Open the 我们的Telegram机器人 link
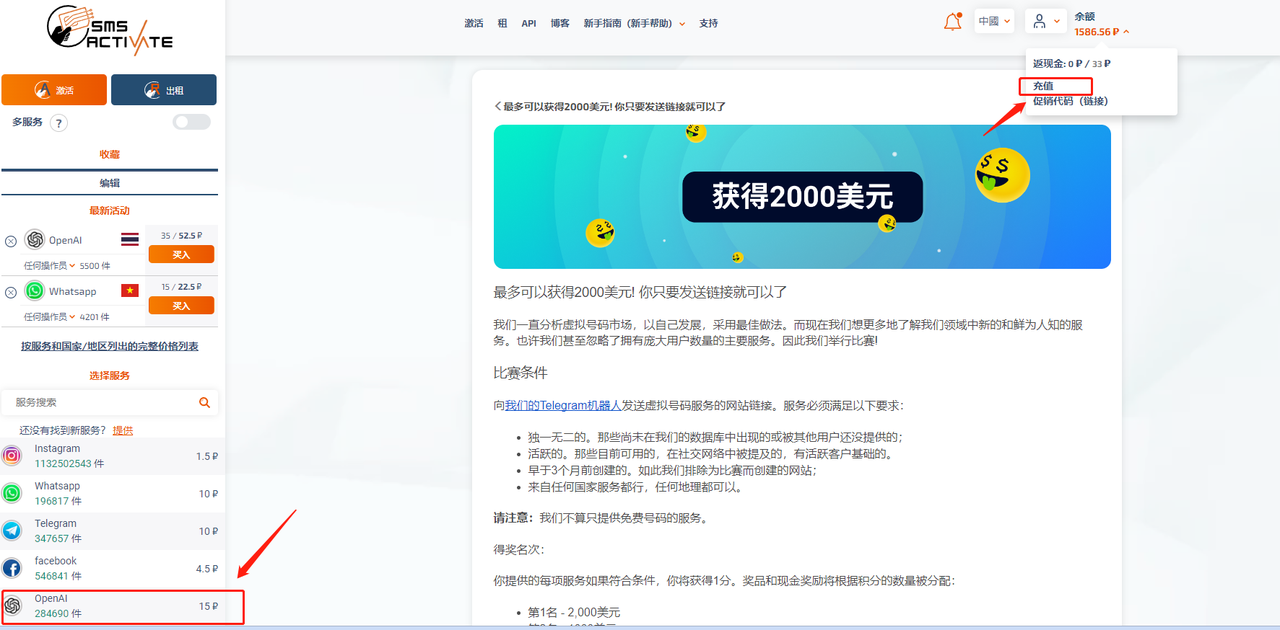This screenshot has height=630, width=1280. pos(563,406)
